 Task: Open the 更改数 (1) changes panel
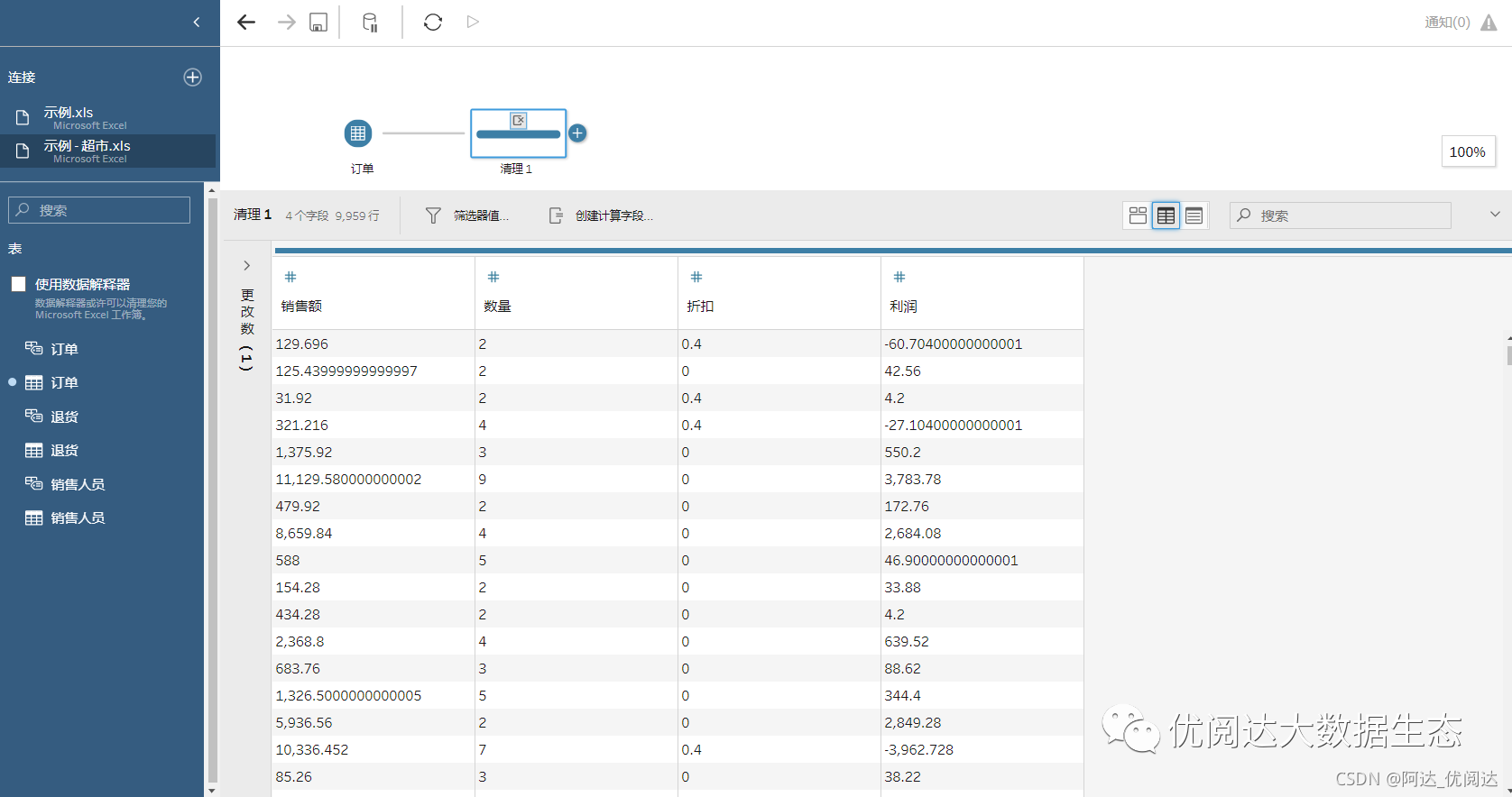coord(247,330)
